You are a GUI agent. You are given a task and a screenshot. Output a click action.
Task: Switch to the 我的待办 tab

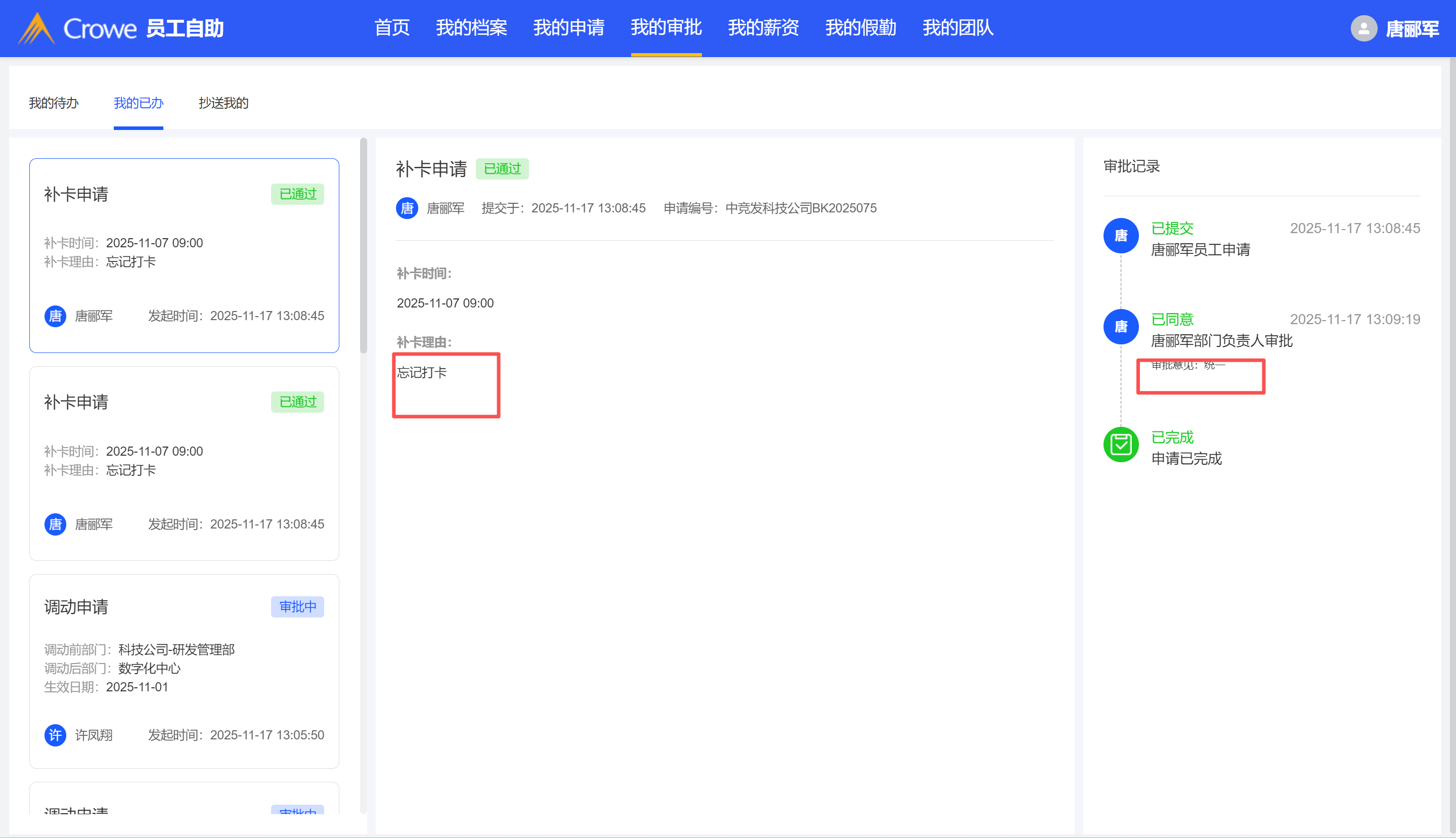pyautogui.click(x=54, y=103)
